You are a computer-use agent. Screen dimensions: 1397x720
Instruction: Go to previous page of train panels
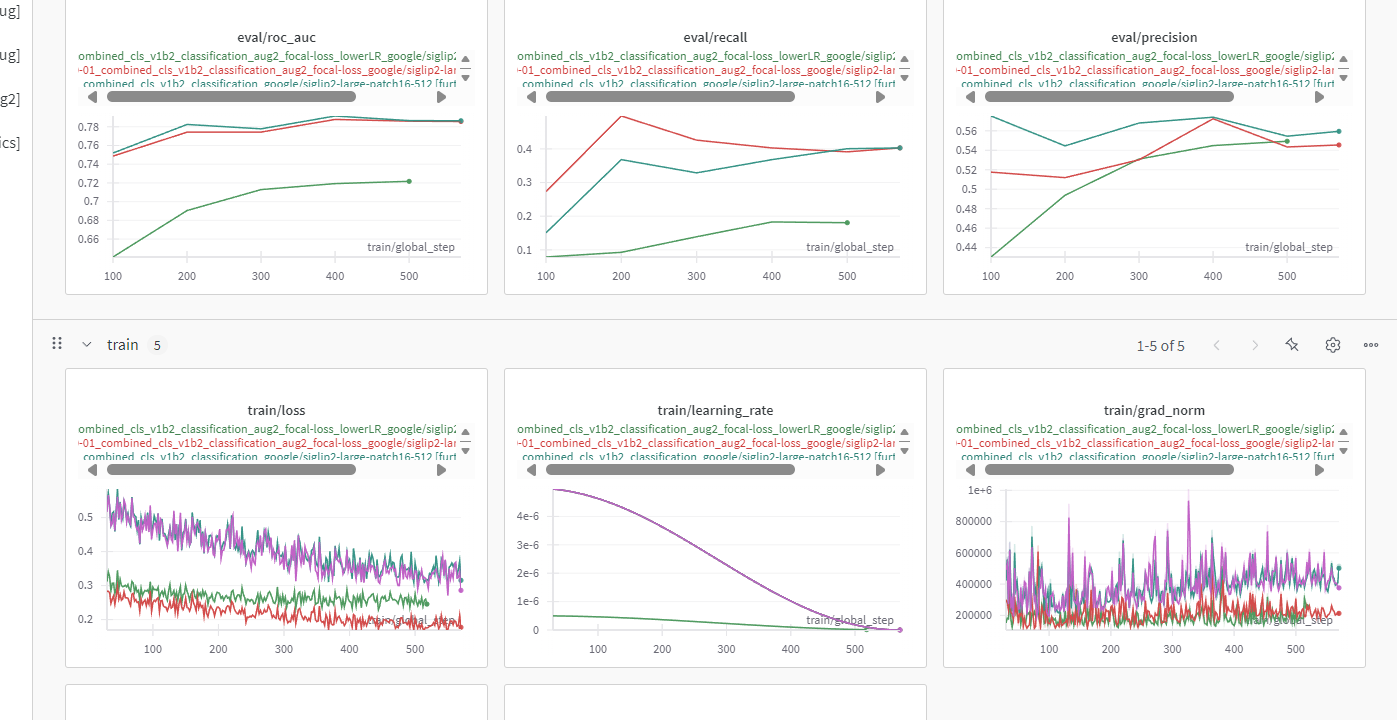tap(1217, 345)
